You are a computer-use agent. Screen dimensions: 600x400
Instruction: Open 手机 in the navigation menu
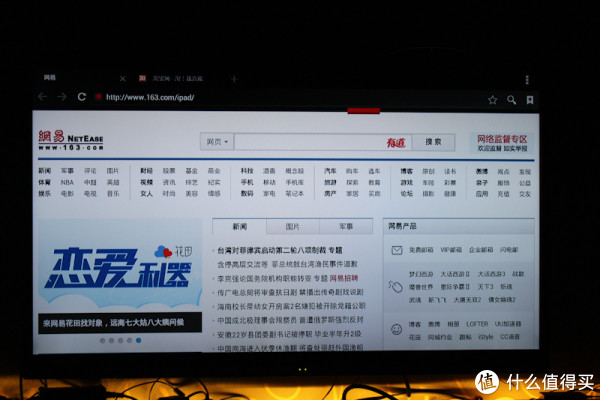[x=247, y=182]
